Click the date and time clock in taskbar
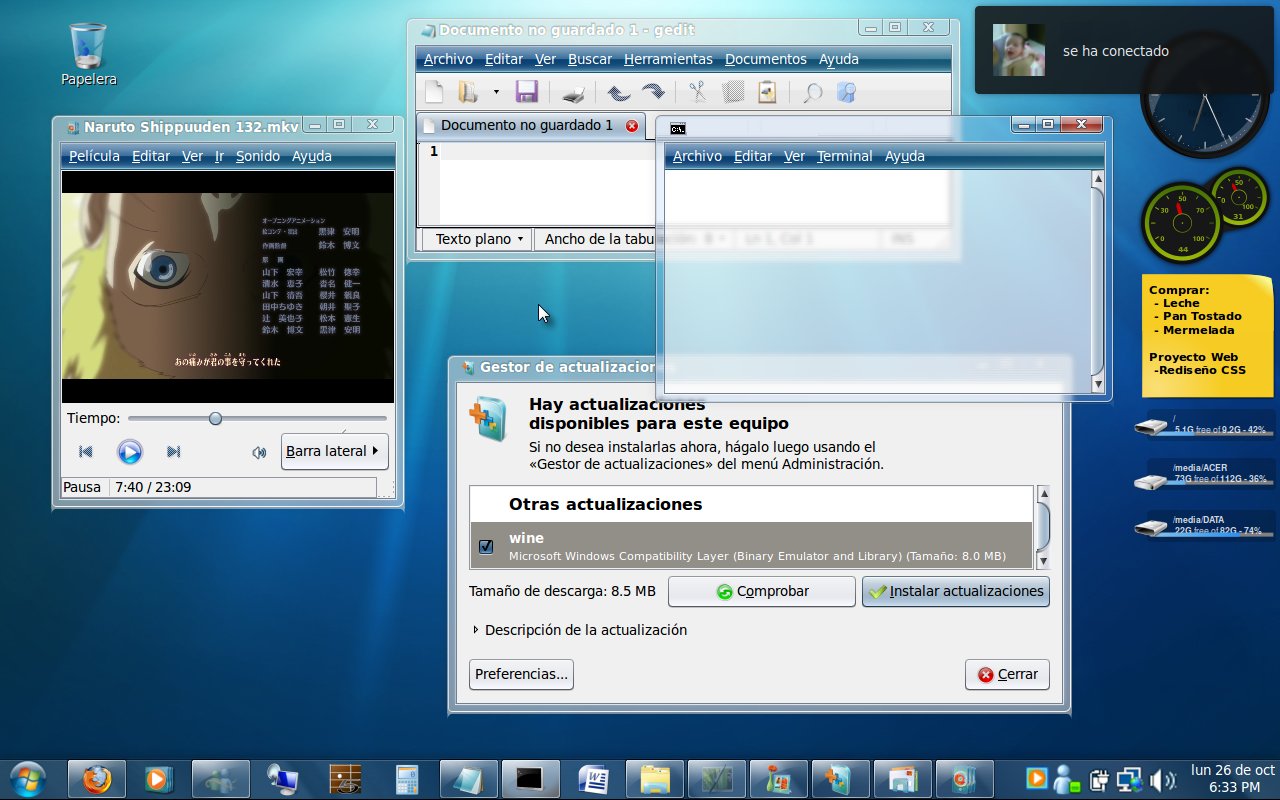 [1233, 778]
